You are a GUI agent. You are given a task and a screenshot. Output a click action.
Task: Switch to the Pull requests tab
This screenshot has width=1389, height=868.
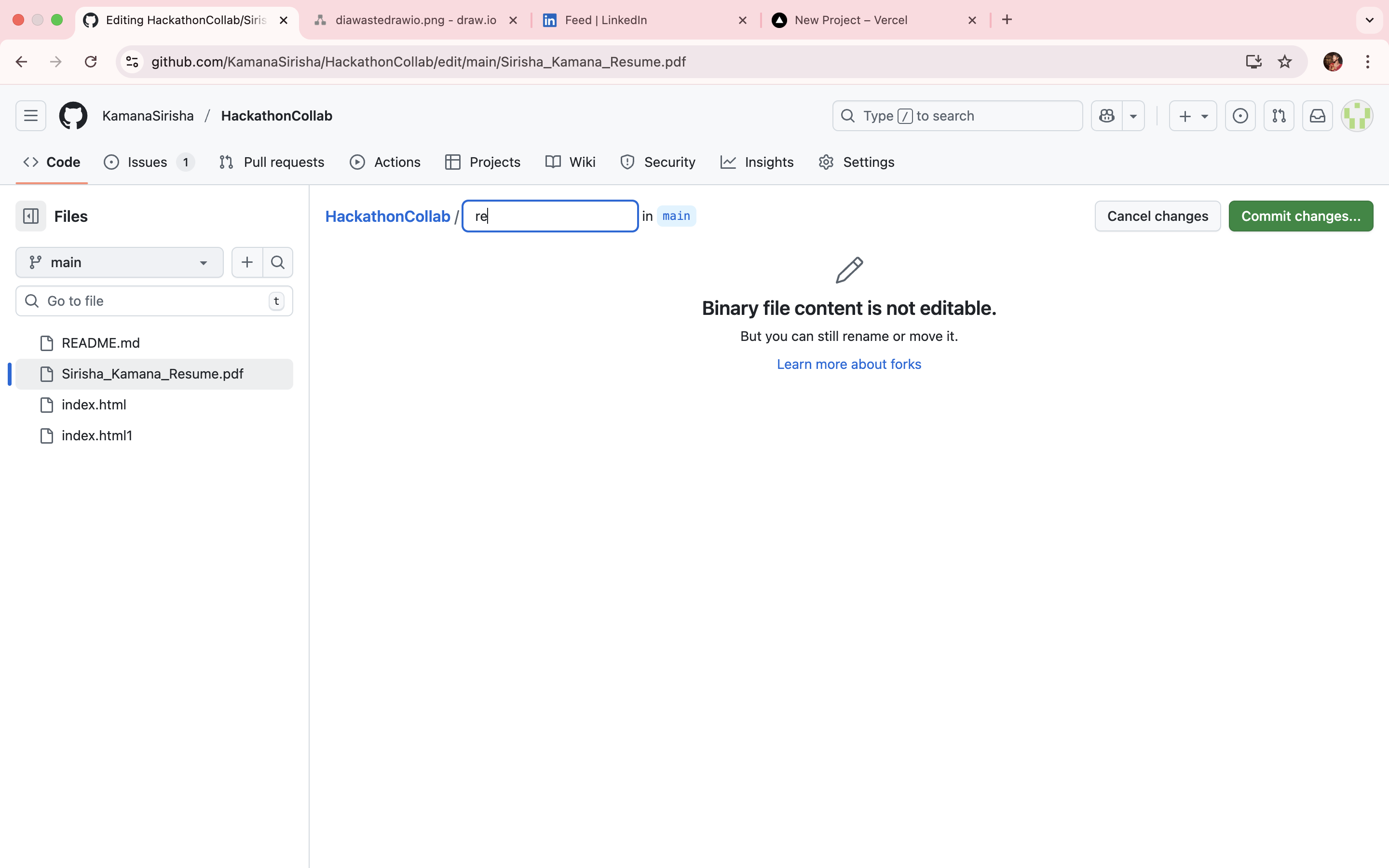(272, 163)
